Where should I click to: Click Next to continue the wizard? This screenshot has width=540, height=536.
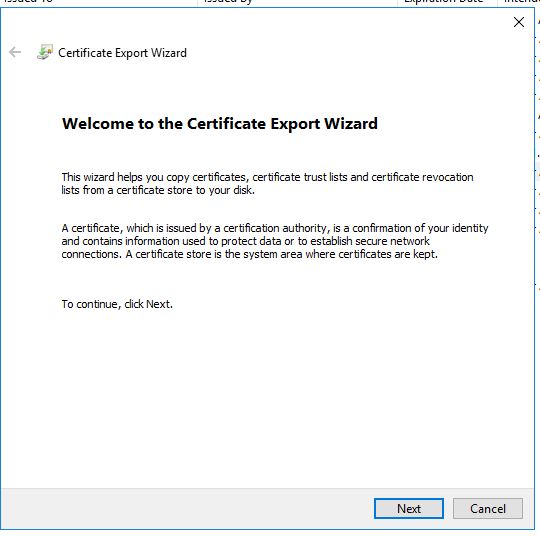pyautogui.click(x=409, y=508)
